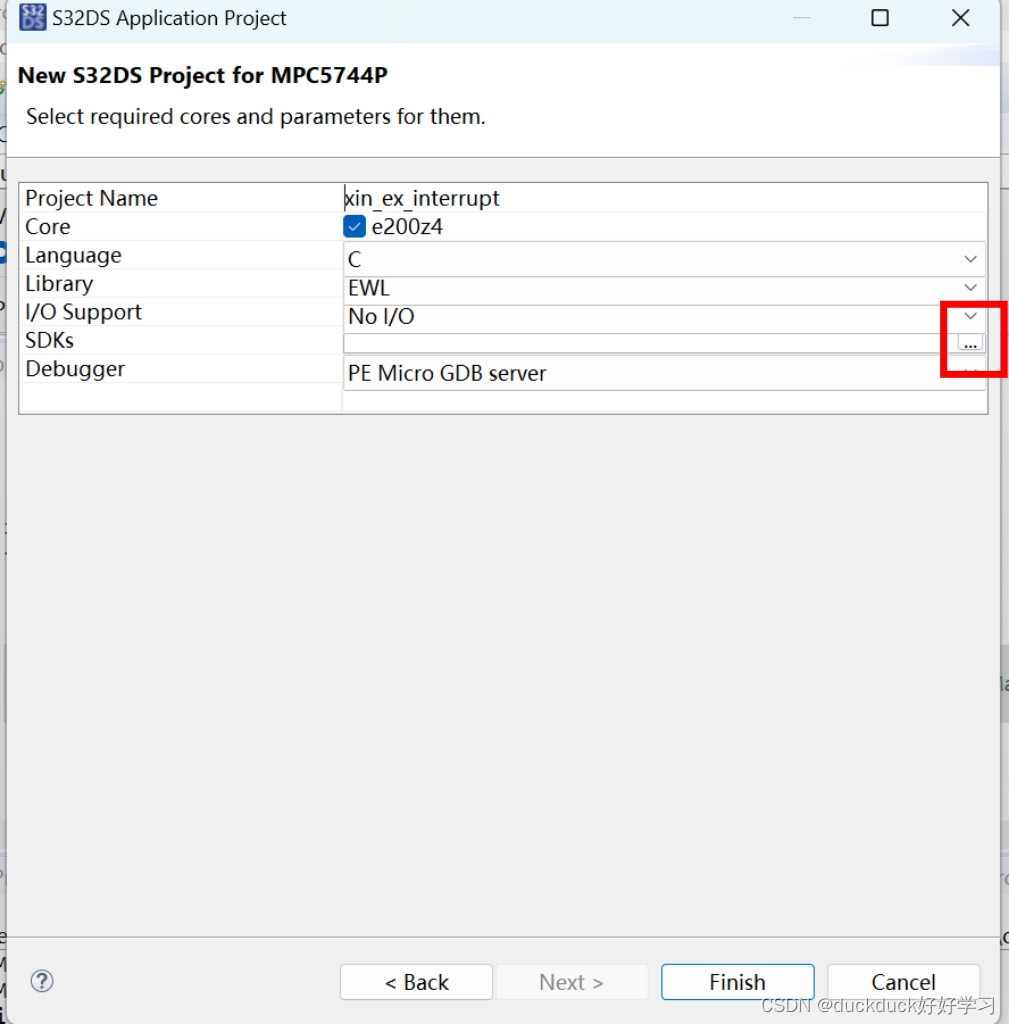The height and width of the screenshot is (1024, 1009).
Task: Uncheck the e200z4 core checkbox
Action: (x=354, y=227)
